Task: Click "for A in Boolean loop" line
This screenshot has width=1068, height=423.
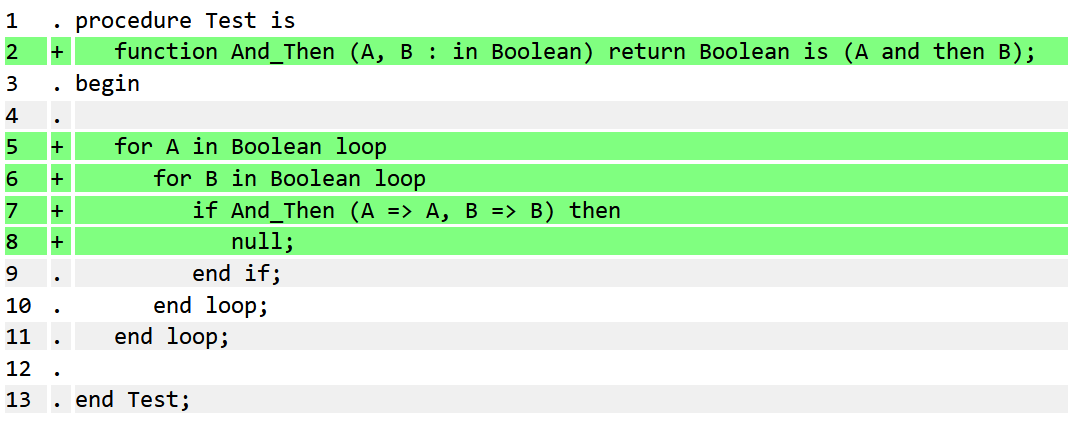Action: click(250, 147)
